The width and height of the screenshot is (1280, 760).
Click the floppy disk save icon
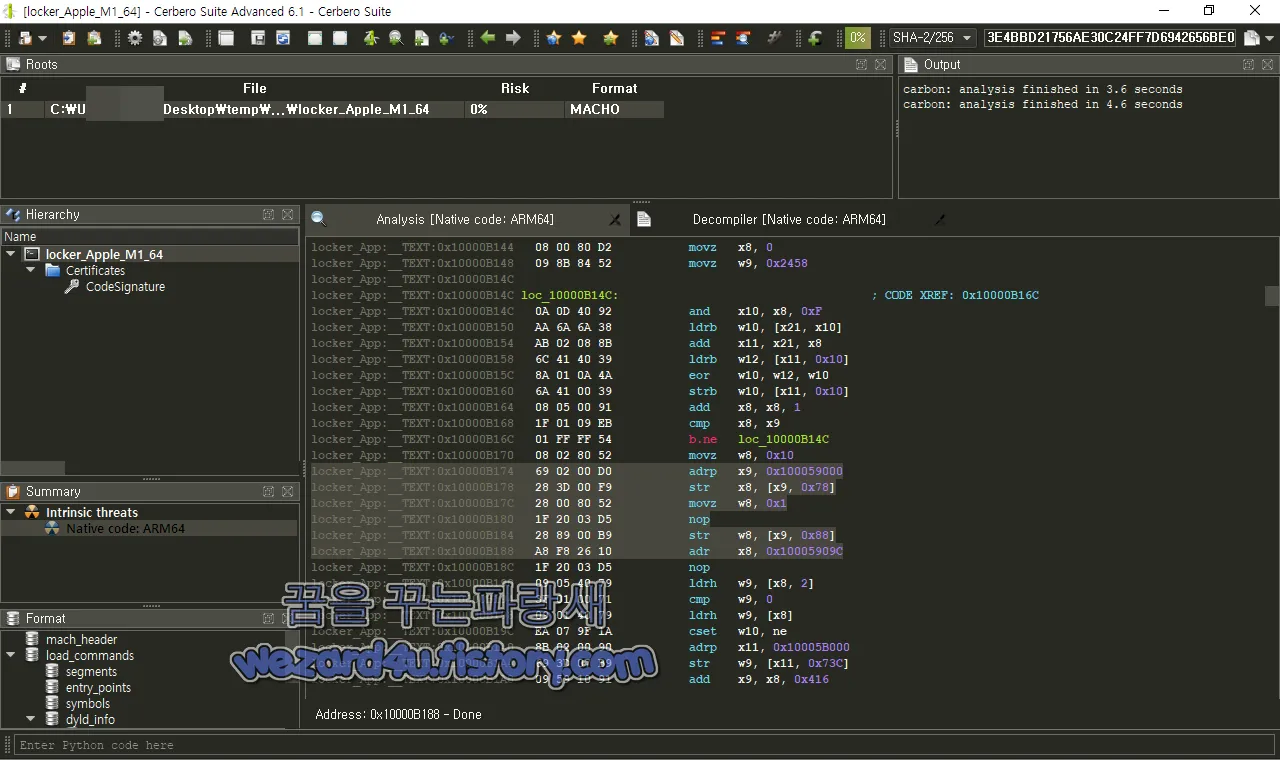pyautogui.click(x=258, y=38)
